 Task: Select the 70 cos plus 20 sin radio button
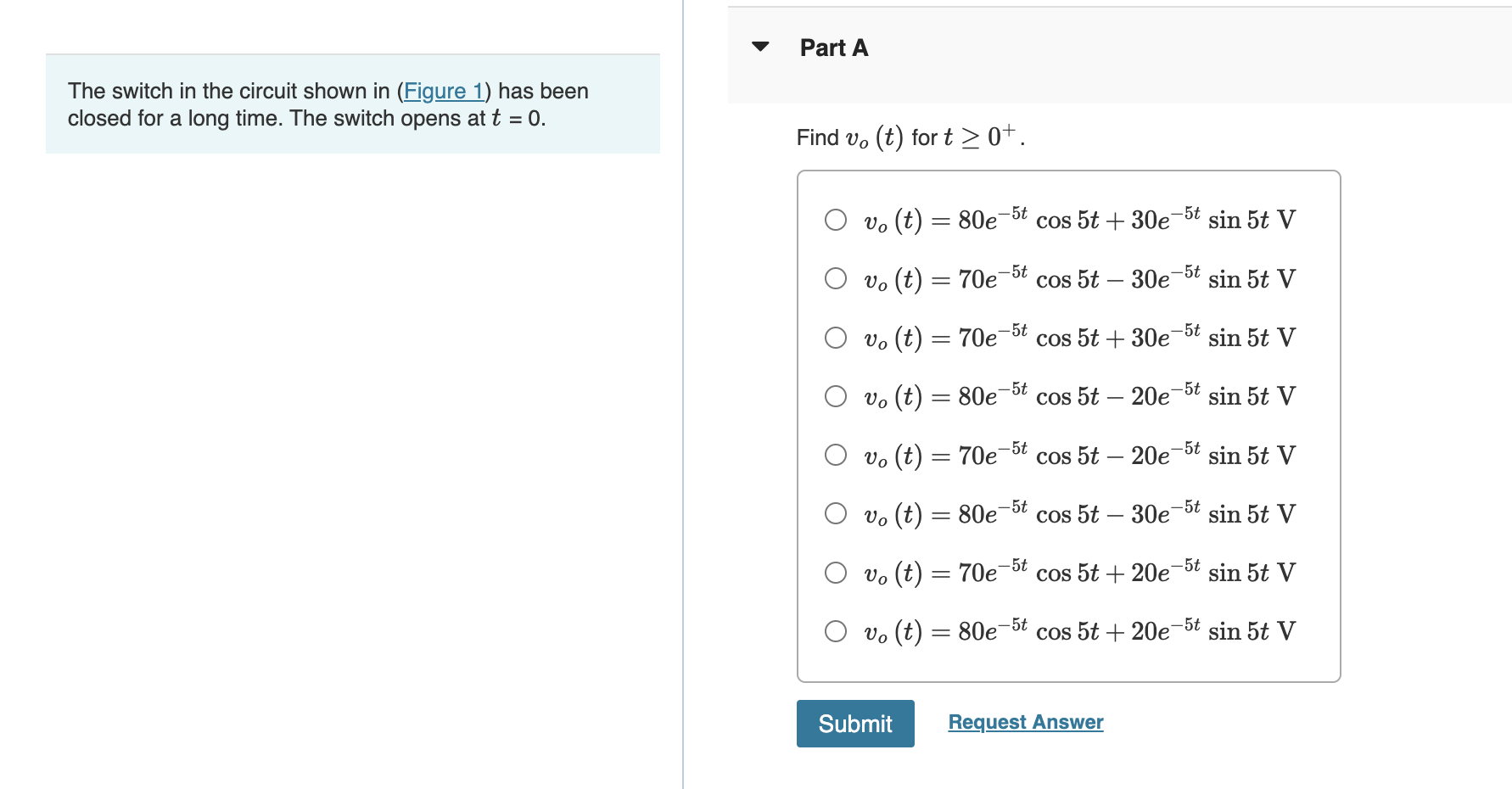click(836, 573)
